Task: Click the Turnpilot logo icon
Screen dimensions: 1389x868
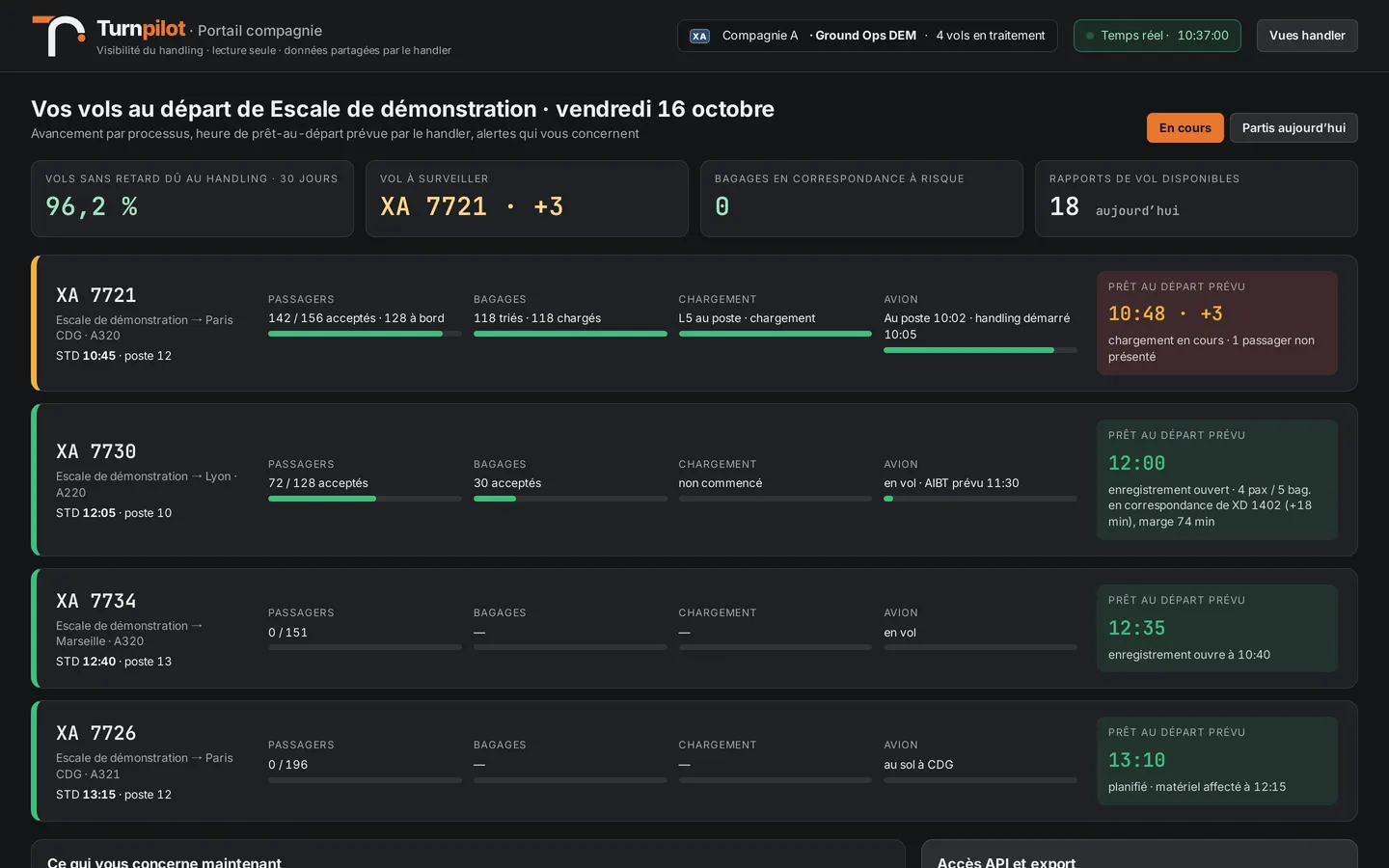Action: coord(58,36)
